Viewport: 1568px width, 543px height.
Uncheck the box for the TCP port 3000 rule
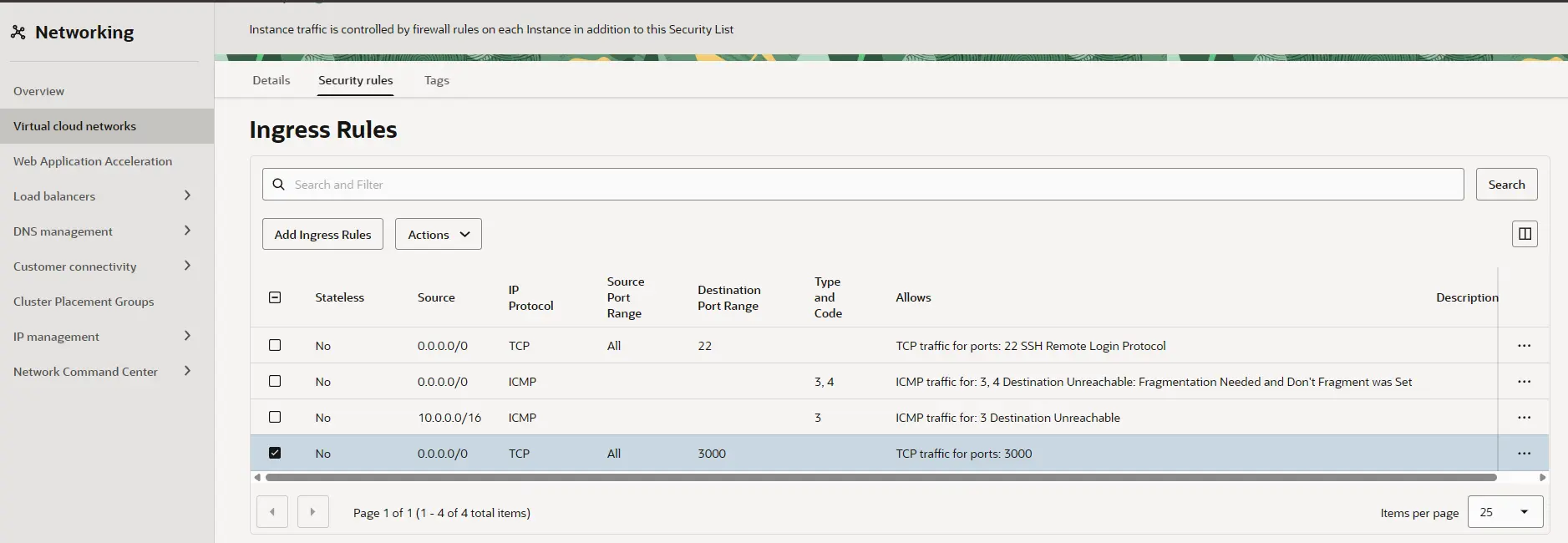point(275,453)
